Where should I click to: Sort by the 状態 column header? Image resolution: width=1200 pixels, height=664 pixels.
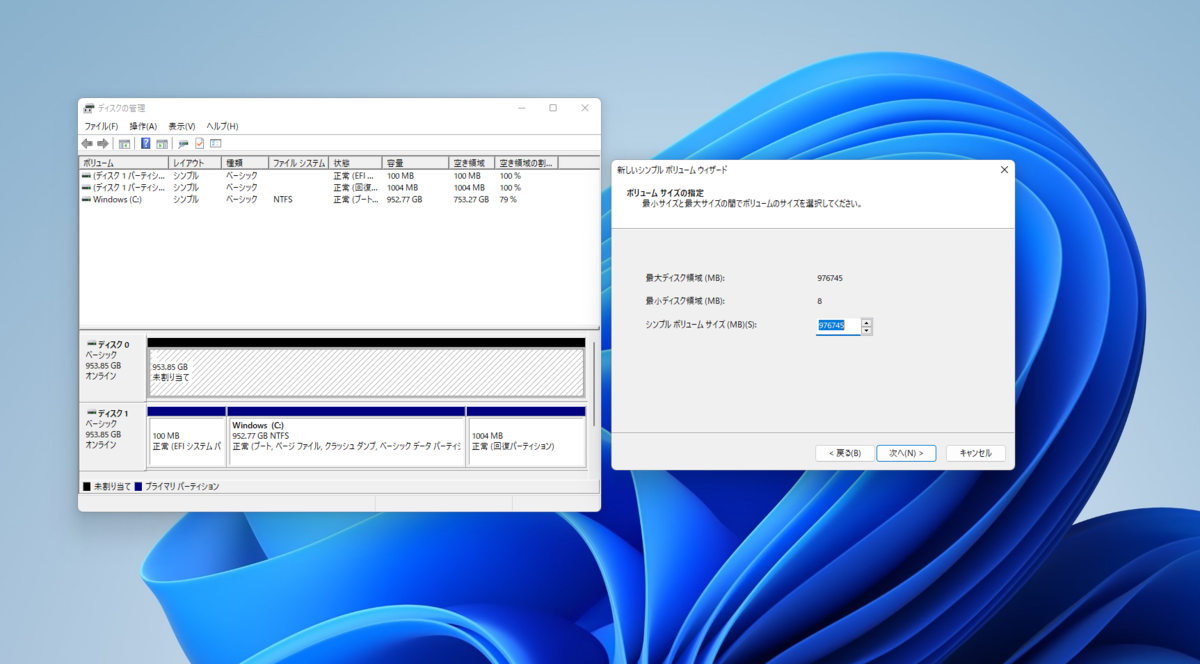[356, 162]
